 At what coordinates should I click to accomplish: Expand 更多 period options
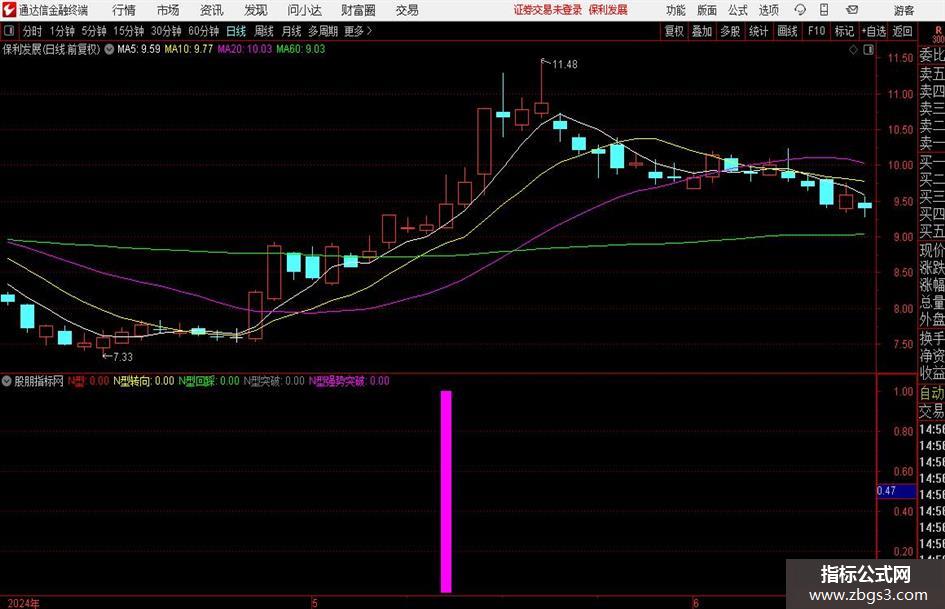[x=359, y=31]
